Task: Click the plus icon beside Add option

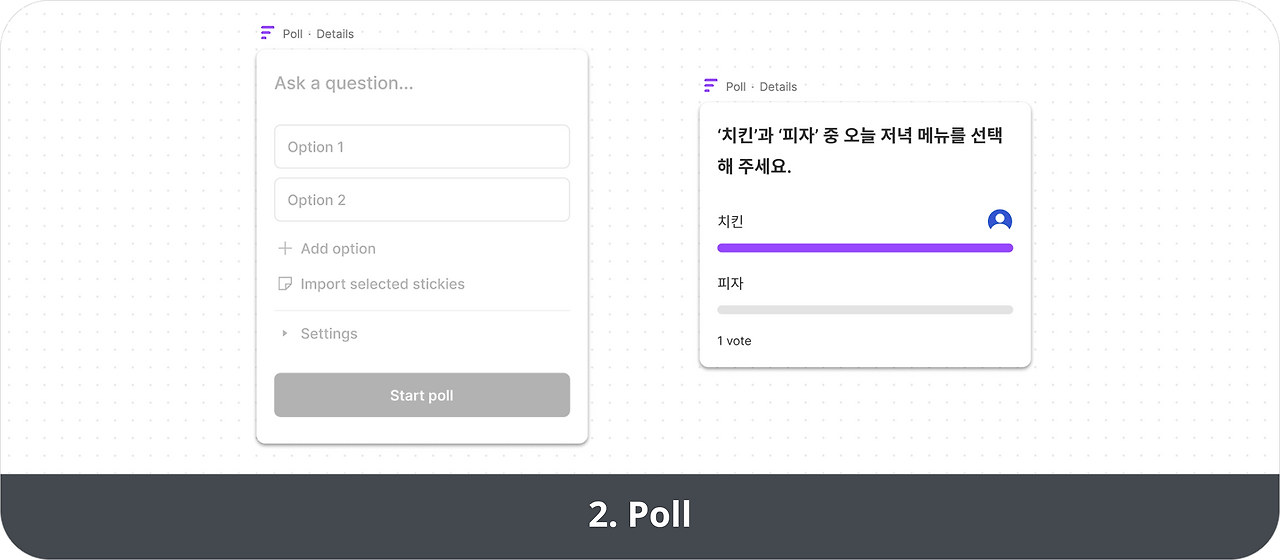Action: pyautogui.click(x=285, y=248)
